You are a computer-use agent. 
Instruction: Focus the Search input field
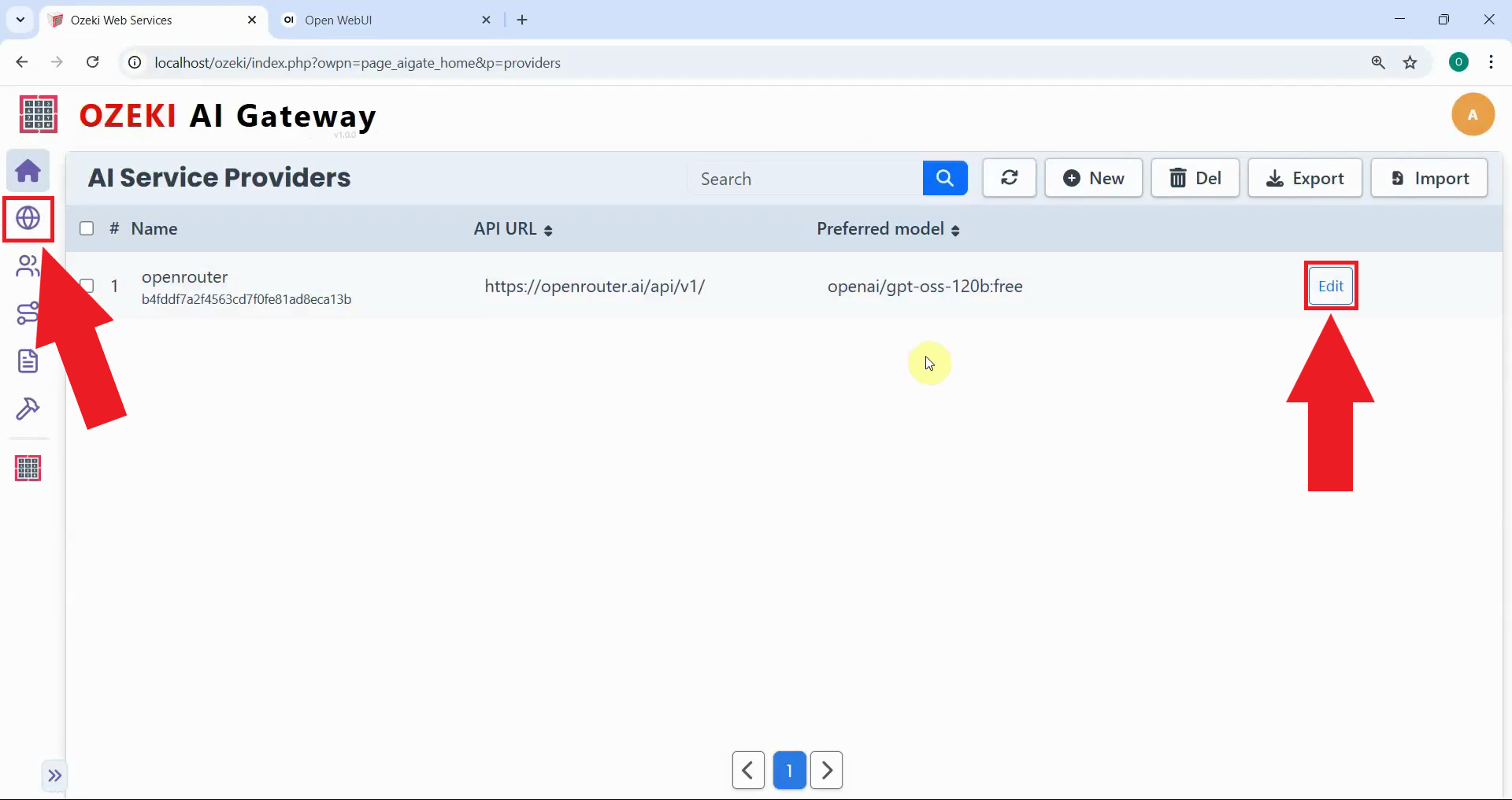(x=803, y=179)
